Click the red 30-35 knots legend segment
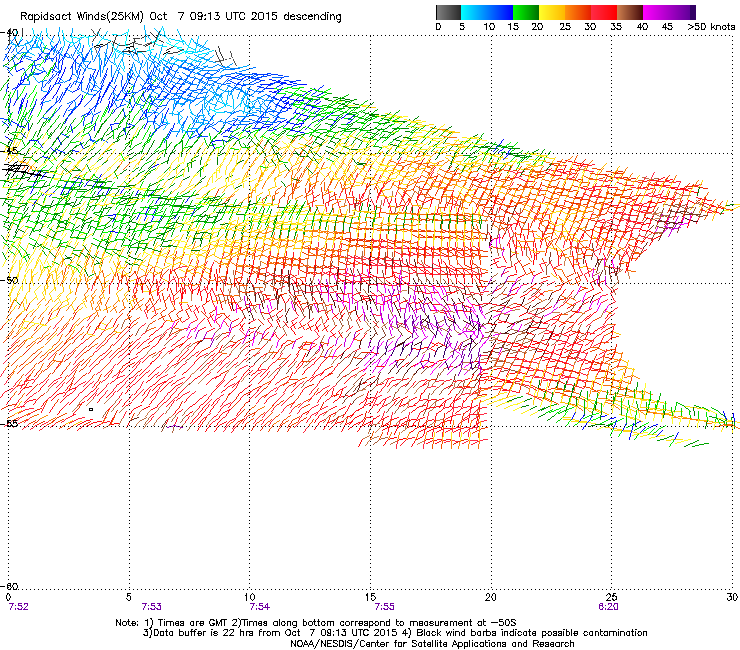The height and width of the screenshot is (650, 740). [x=604, y=12]
